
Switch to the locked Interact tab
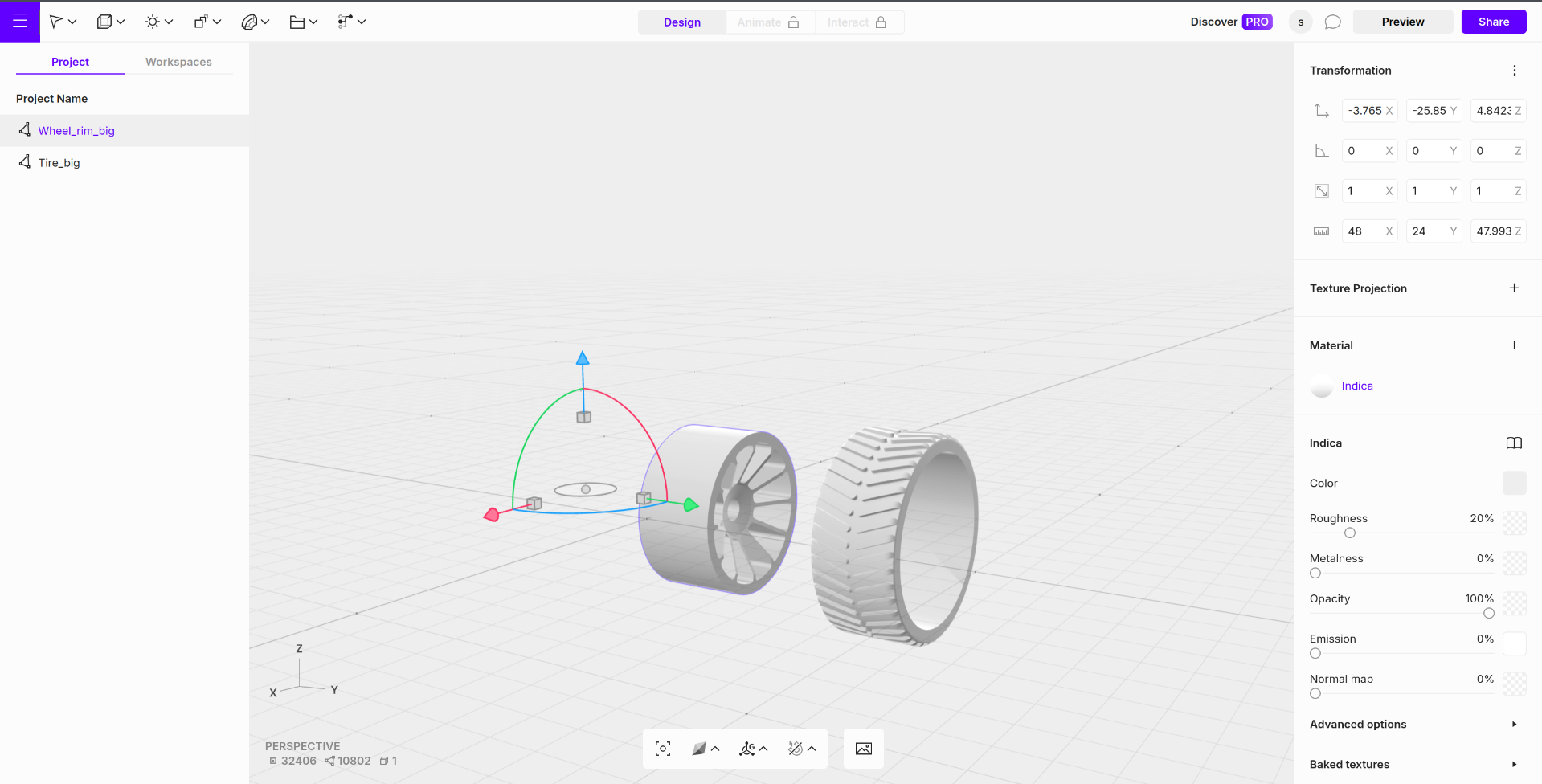[x=858, y=22]
